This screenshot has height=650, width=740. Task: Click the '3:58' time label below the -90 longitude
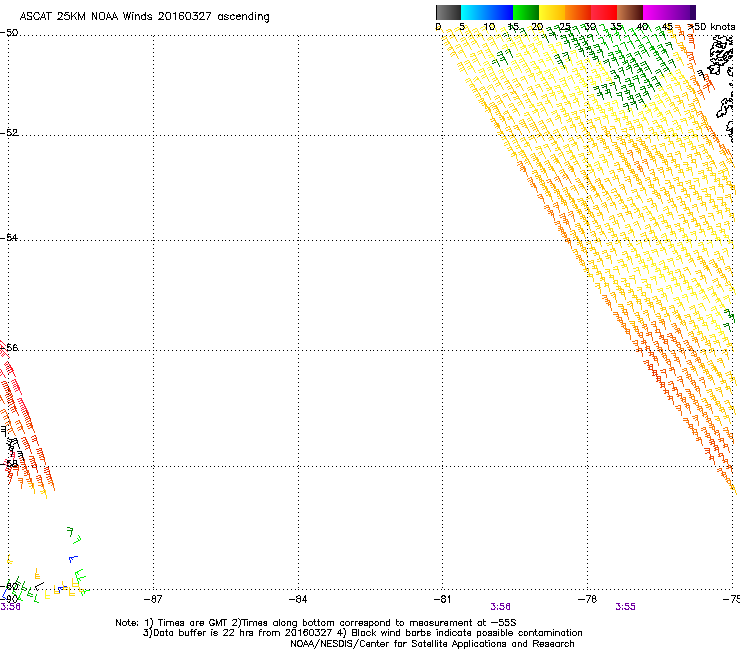(x=10, y=607)
